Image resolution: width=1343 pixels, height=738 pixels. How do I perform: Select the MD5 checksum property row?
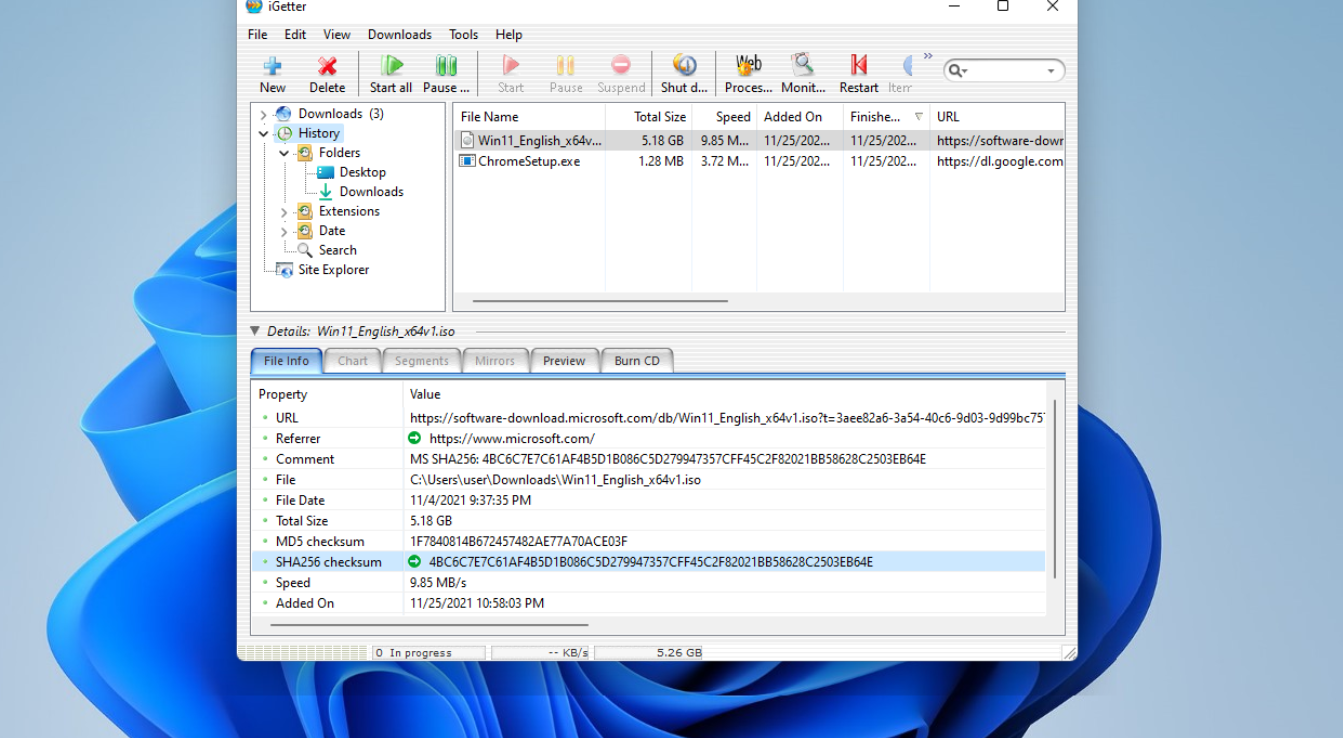648,541
